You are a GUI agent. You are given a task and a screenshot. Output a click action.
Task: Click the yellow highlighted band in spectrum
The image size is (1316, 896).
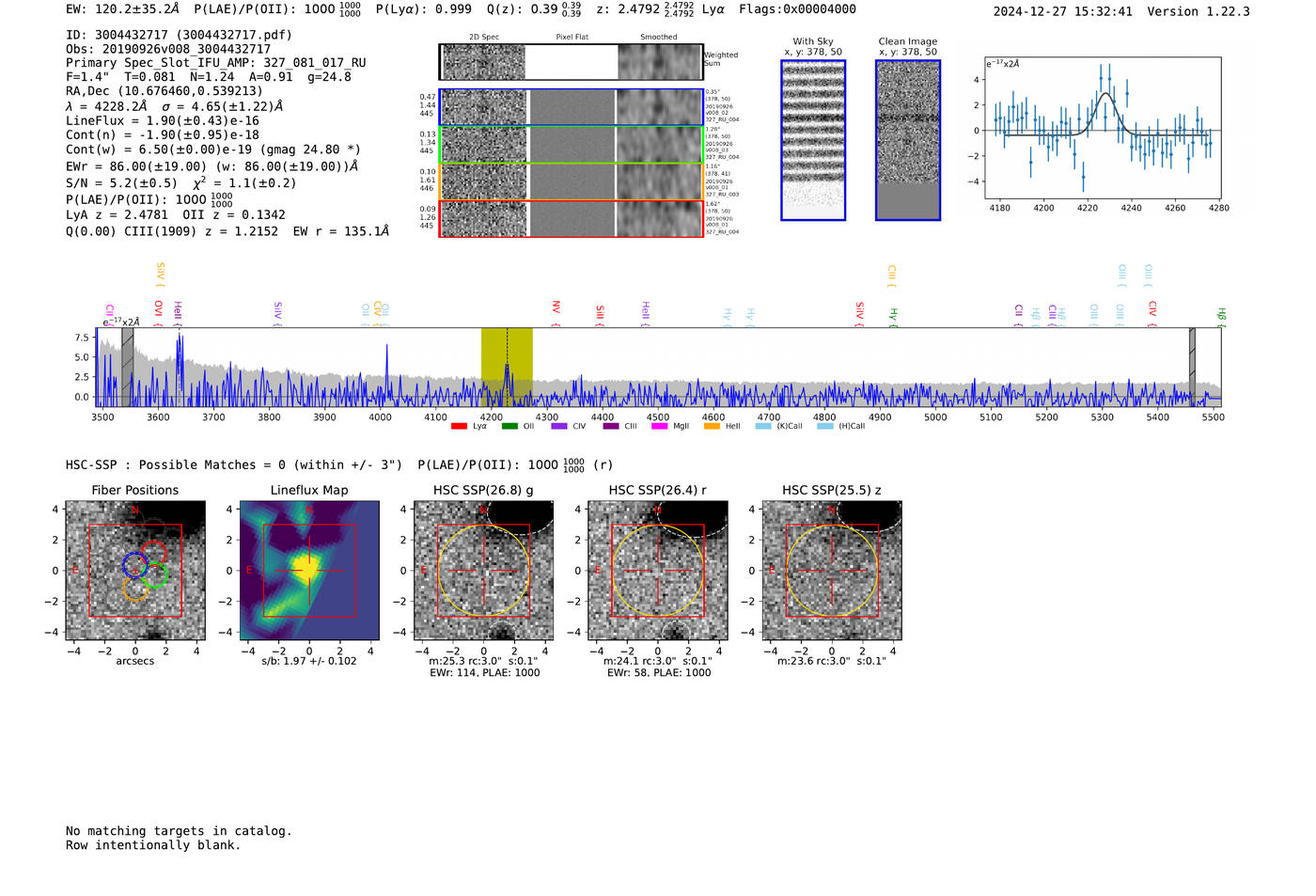click(507, 367)
